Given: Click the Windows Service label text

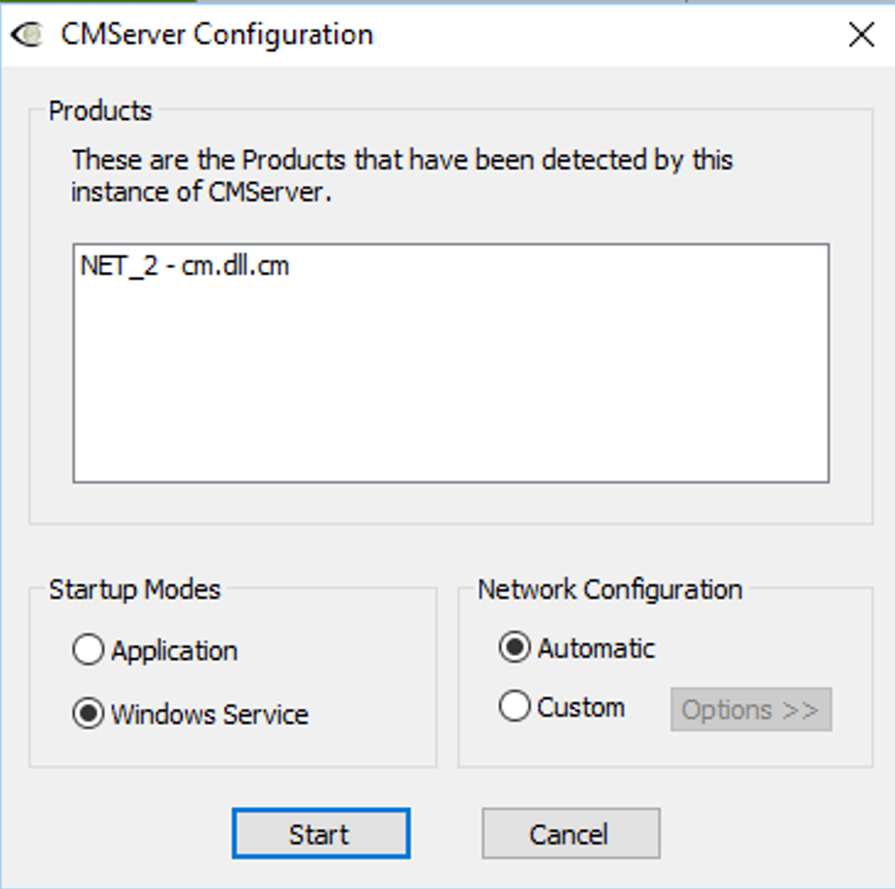Looking at the screenshot, I should pyautogui.click(x=209, y=715).
